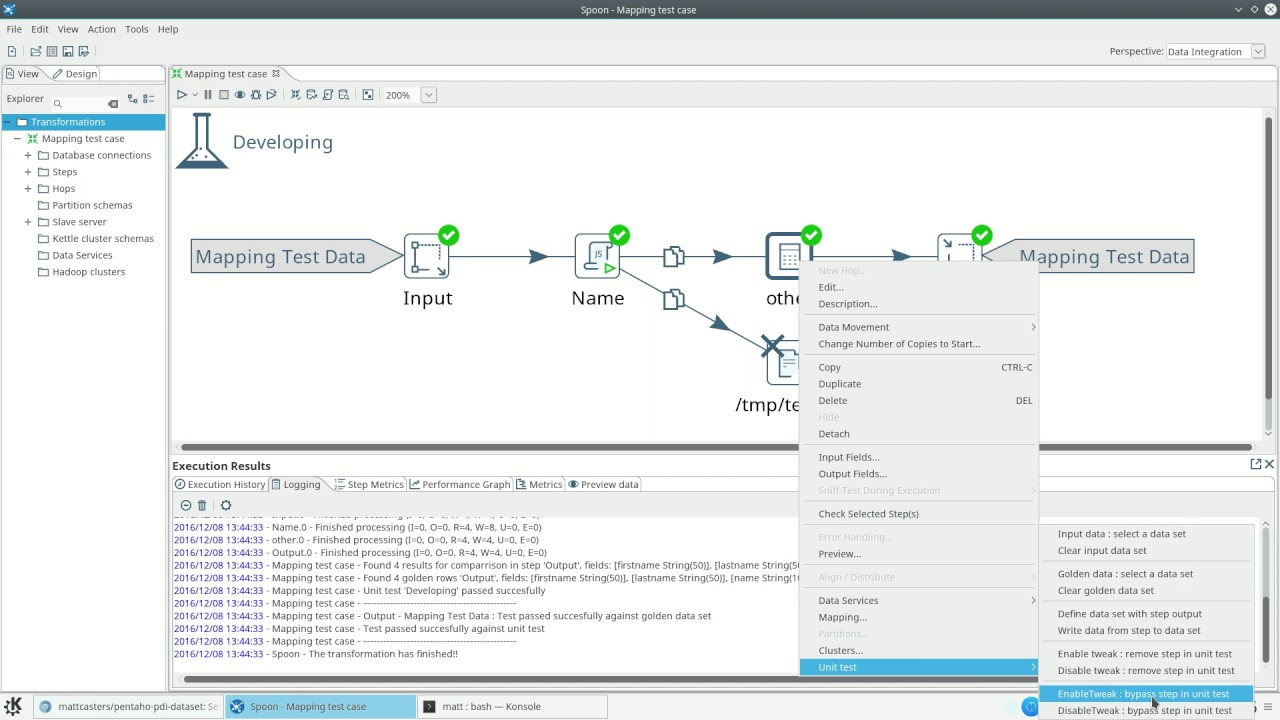The height and width of the screenshot is (720, 1280).
Task: Open the Preview data tab
Action: coord(603,484)
